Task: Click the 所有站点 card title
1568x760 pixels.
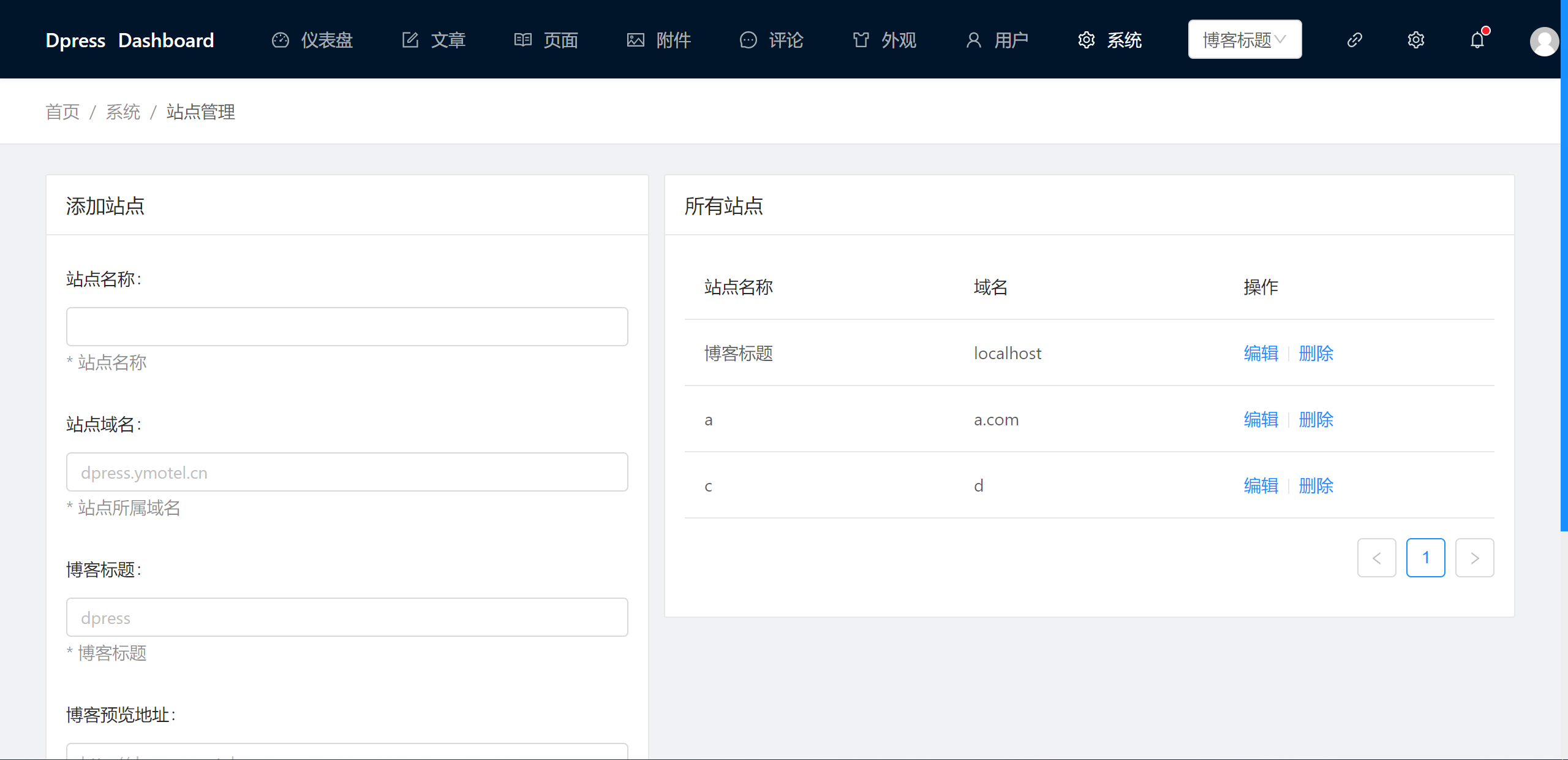Action: (x=723, y=206)
